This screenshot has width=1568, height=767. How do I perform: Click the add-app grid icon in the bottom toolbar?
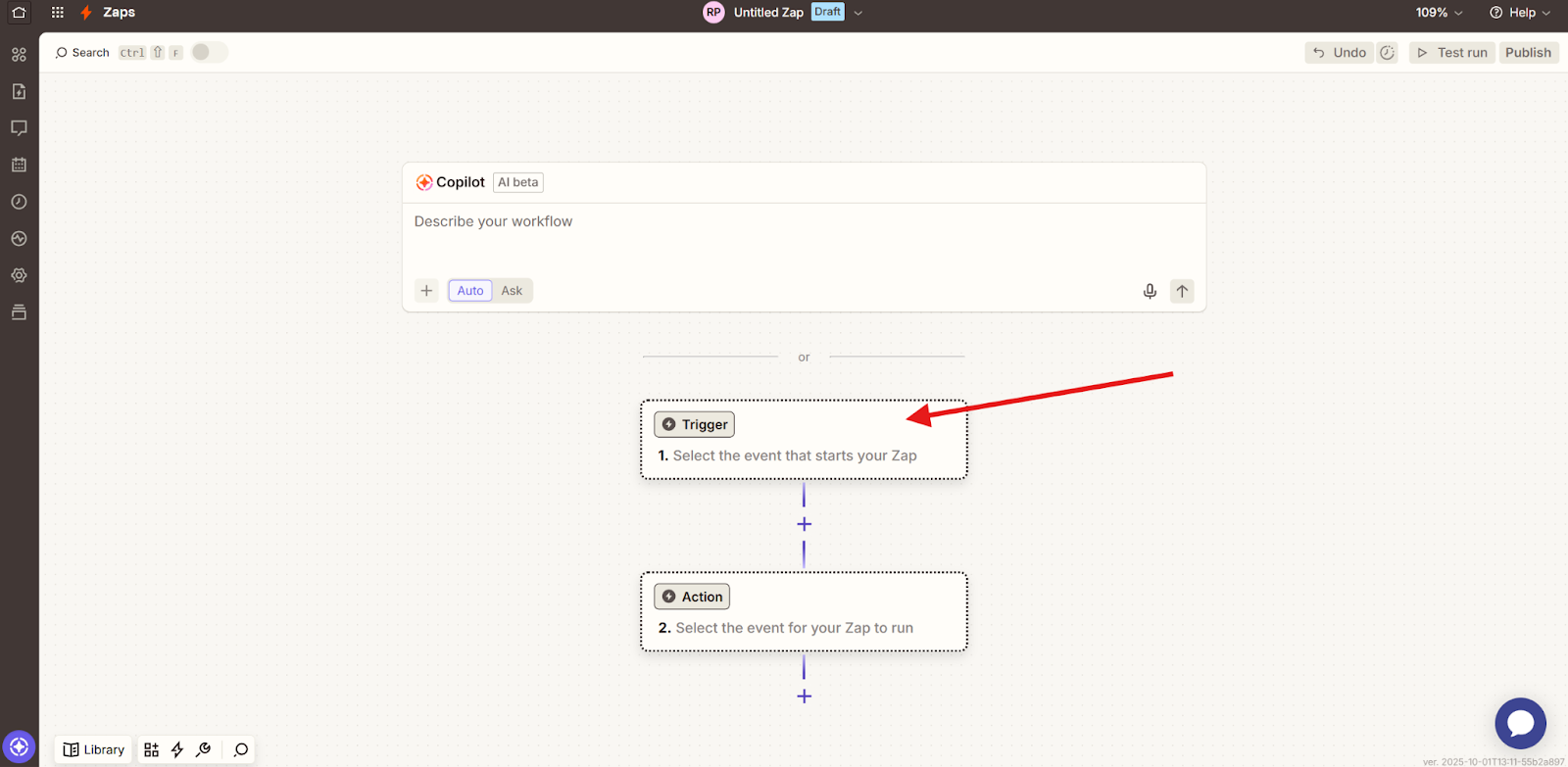pos(151,749)
